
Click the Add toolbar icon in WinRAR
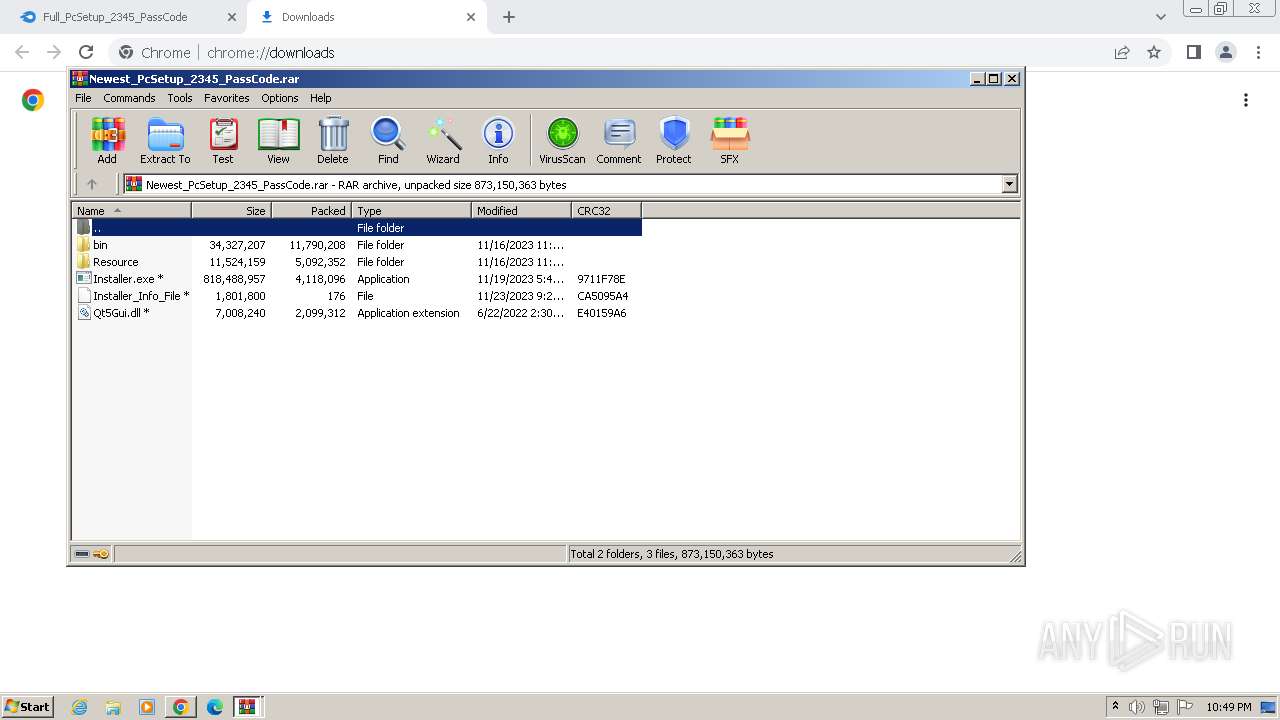pyautogui.click(x=107, y=141)
